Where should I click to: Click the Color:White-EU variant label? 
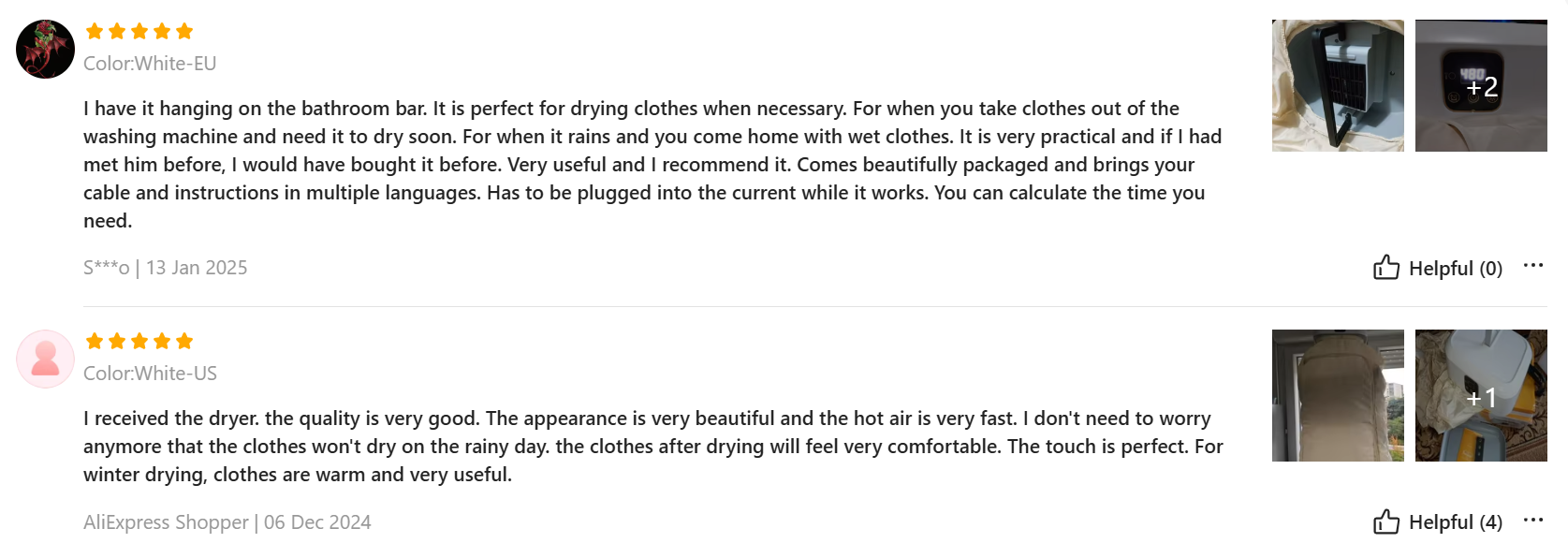(150, 64)
